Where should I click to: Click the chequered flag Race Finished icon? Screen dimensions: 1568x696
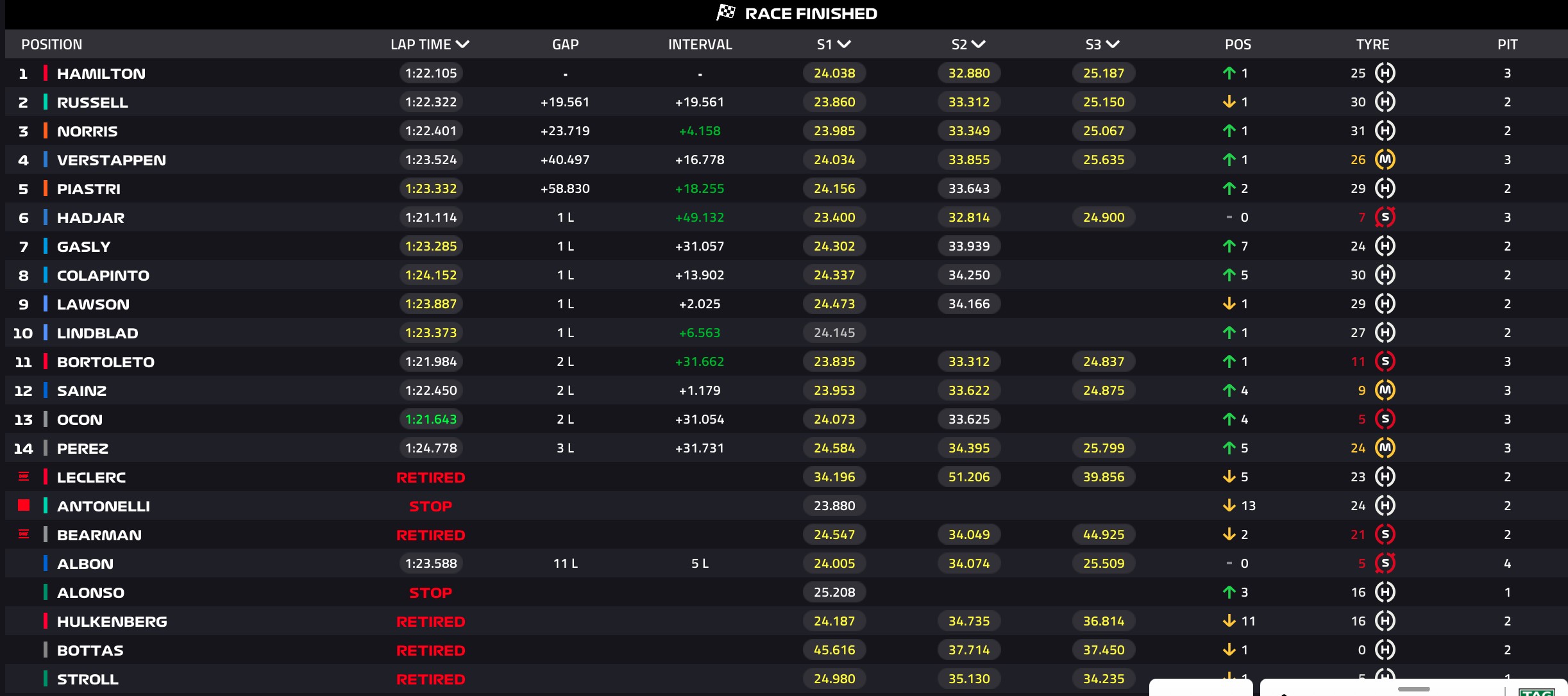point(726,13)
